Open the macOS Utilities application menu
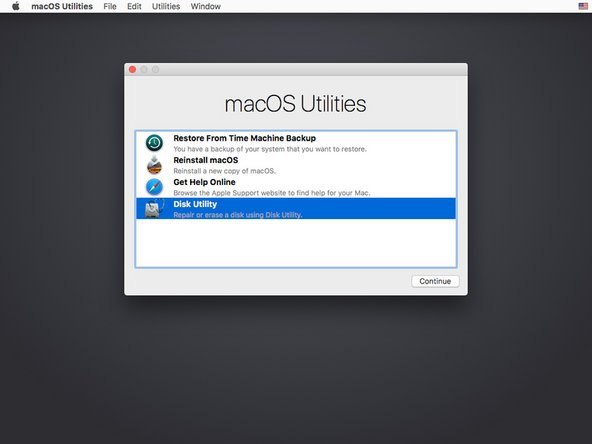Viewport: 592px width, 444px height. 62,6
